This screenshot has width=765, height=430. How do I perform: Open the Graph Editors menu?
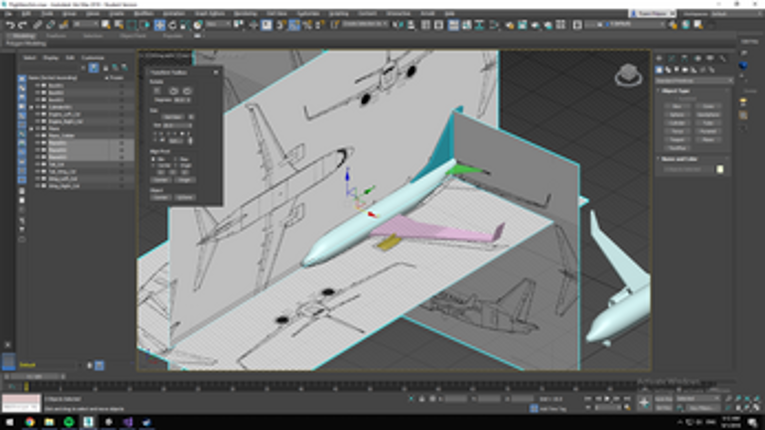(210, 14)
